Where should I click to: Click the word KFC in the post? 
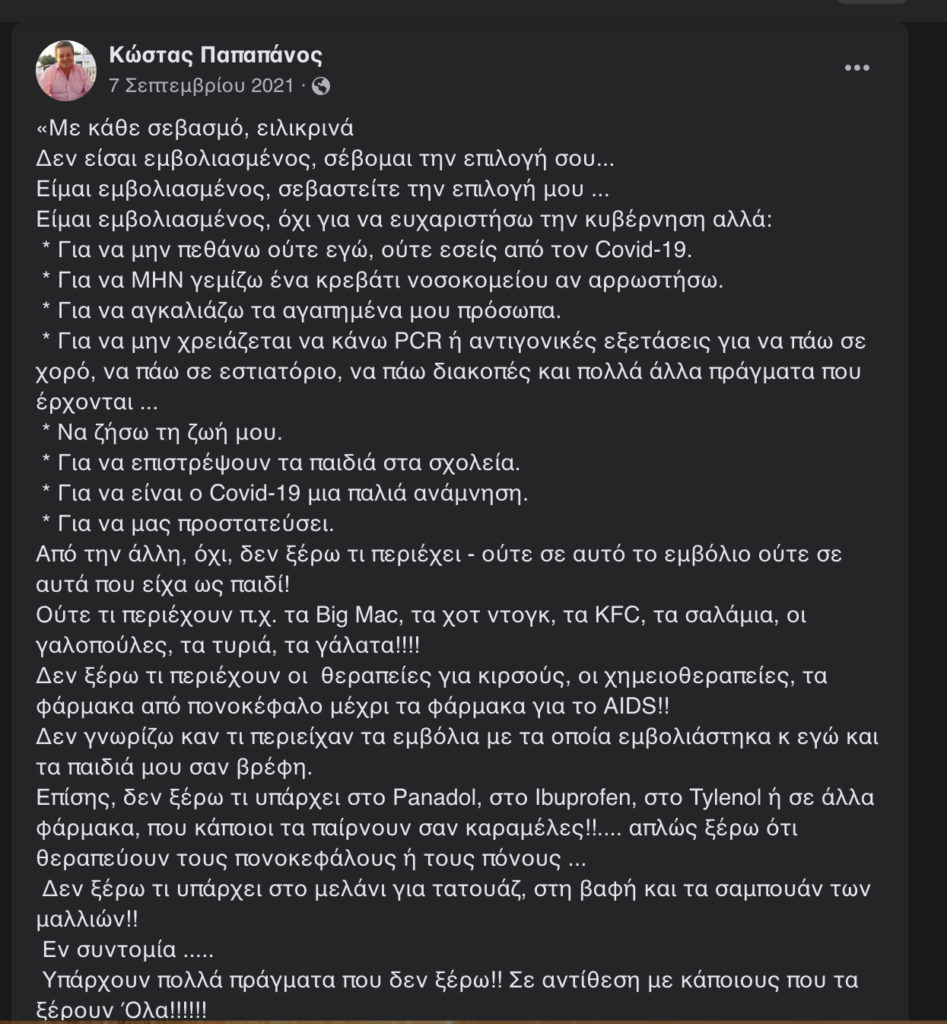617,615
